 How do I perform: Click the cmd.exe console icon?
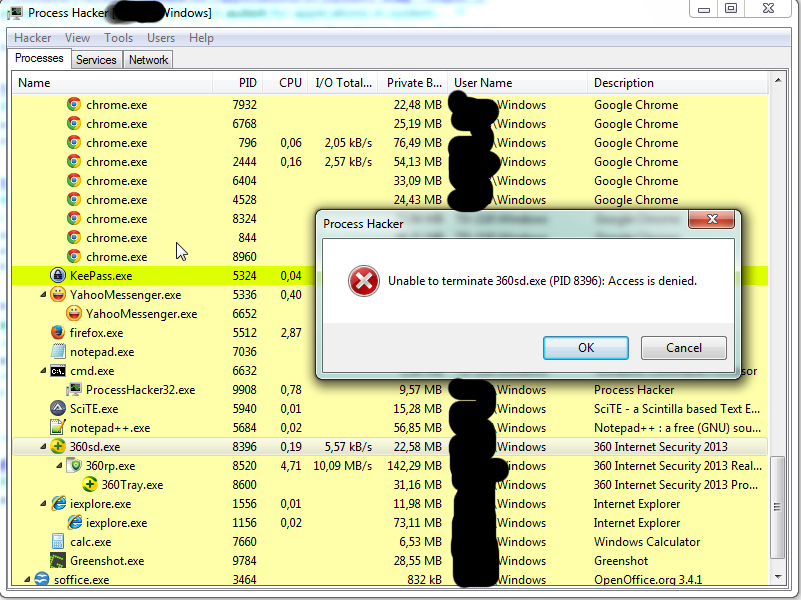coord(58,371)
